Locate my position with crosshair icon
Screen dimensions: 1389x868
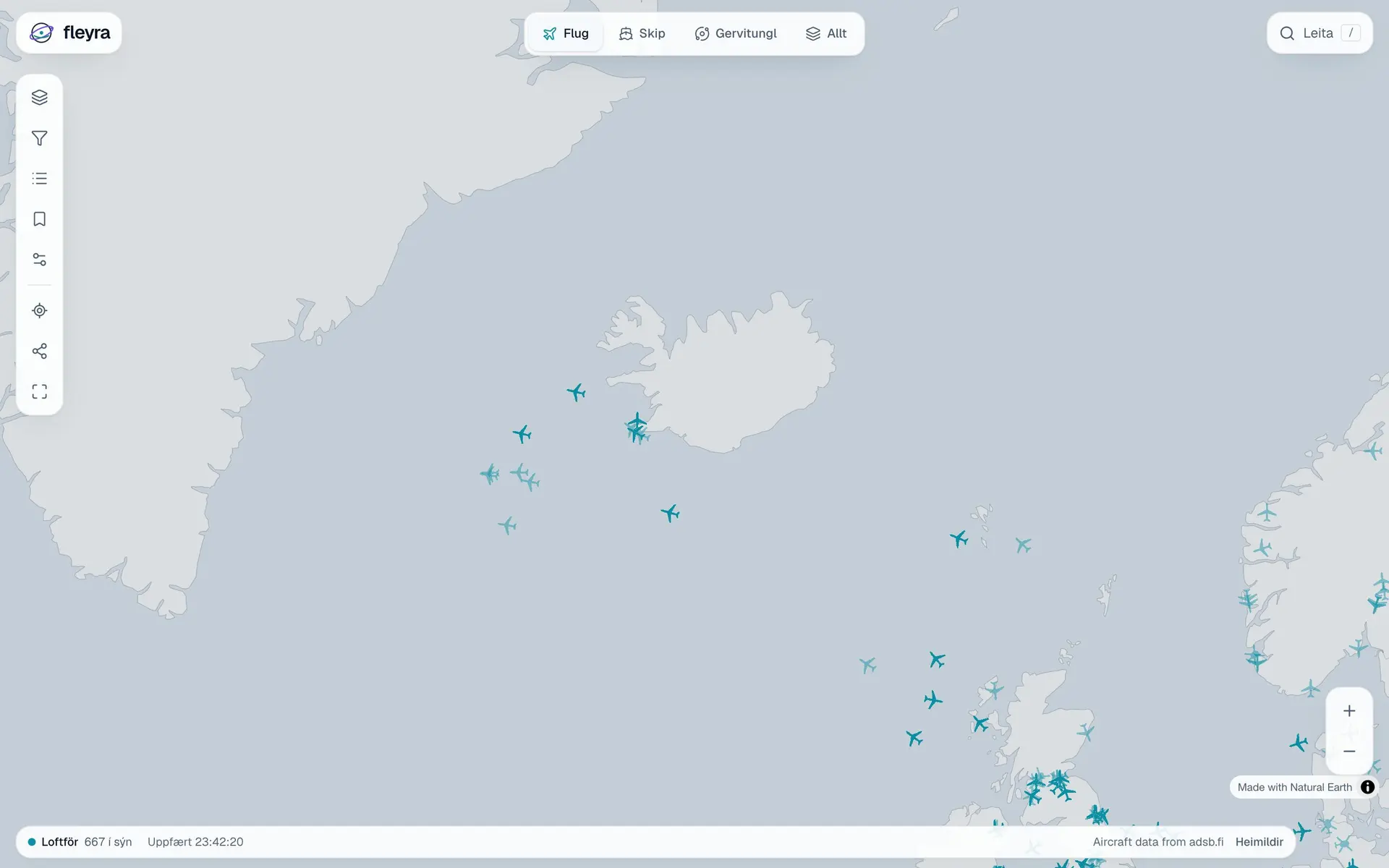coord(40,310)
